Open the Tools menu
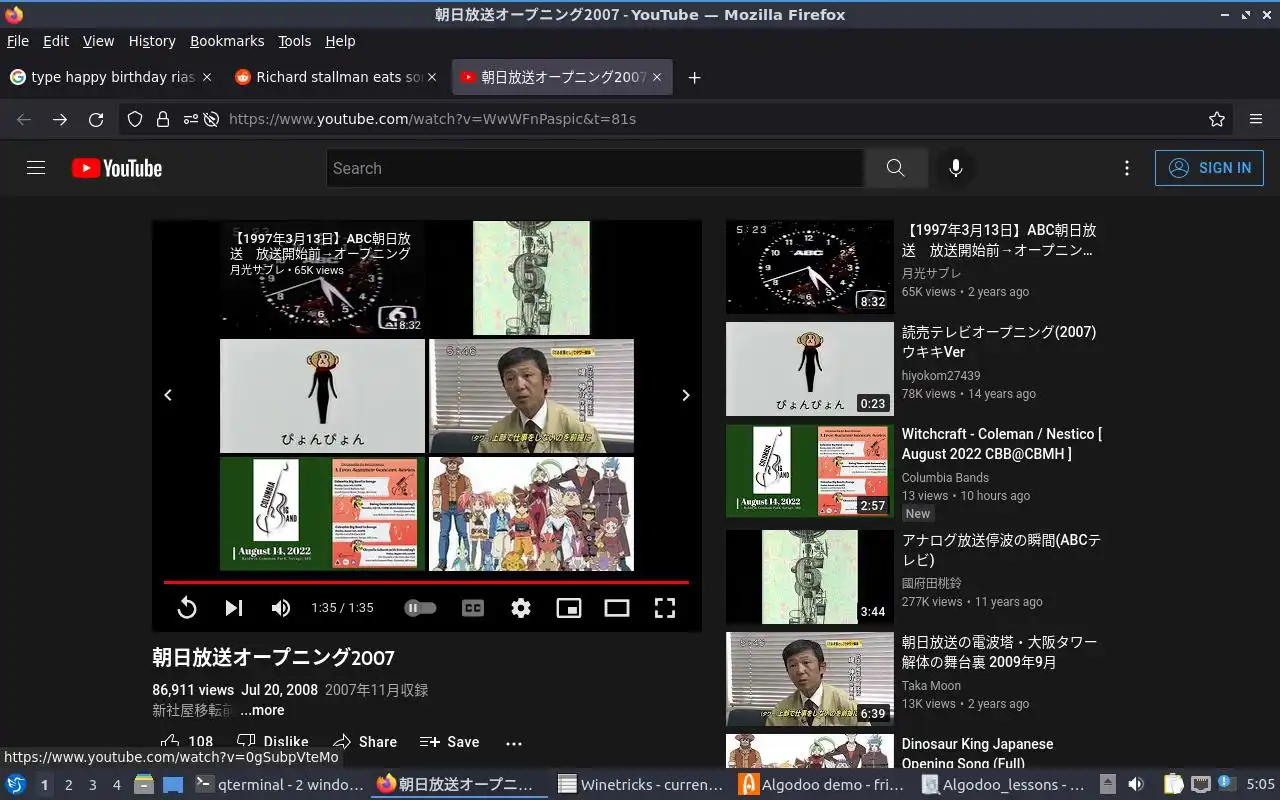The image size is (1280, 800). (x=294, y=41)
